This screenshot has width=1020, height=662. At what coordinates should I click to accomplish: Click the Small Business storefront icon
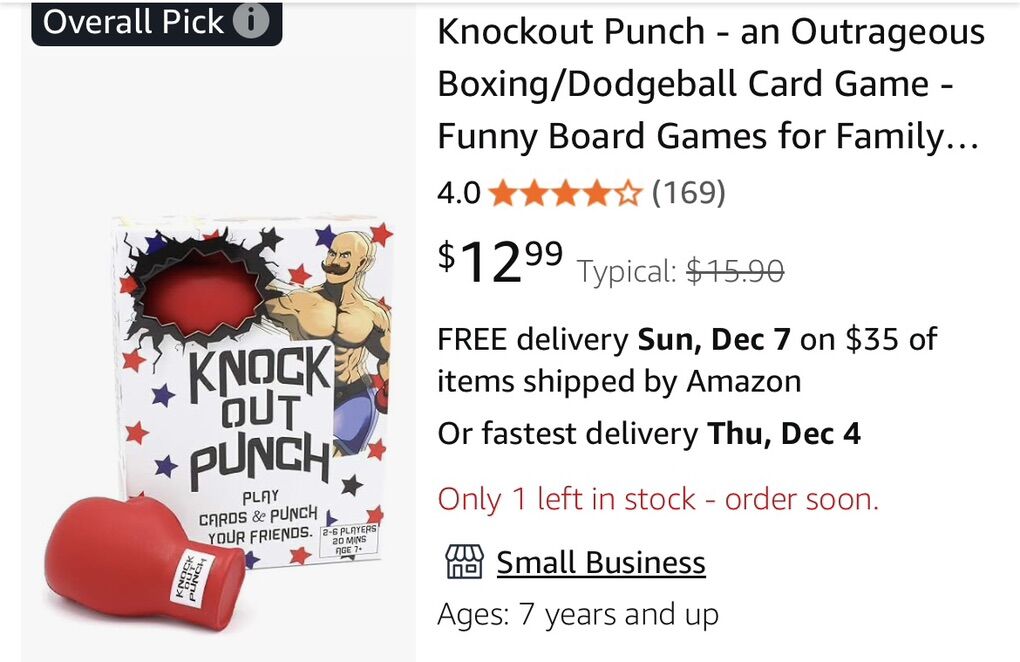[464, 562]
